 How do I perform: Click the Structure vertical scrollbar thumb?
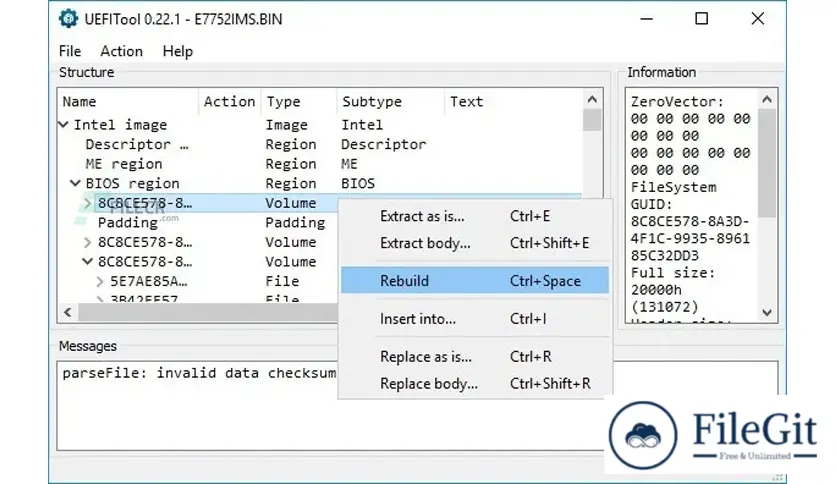[592, 120]
